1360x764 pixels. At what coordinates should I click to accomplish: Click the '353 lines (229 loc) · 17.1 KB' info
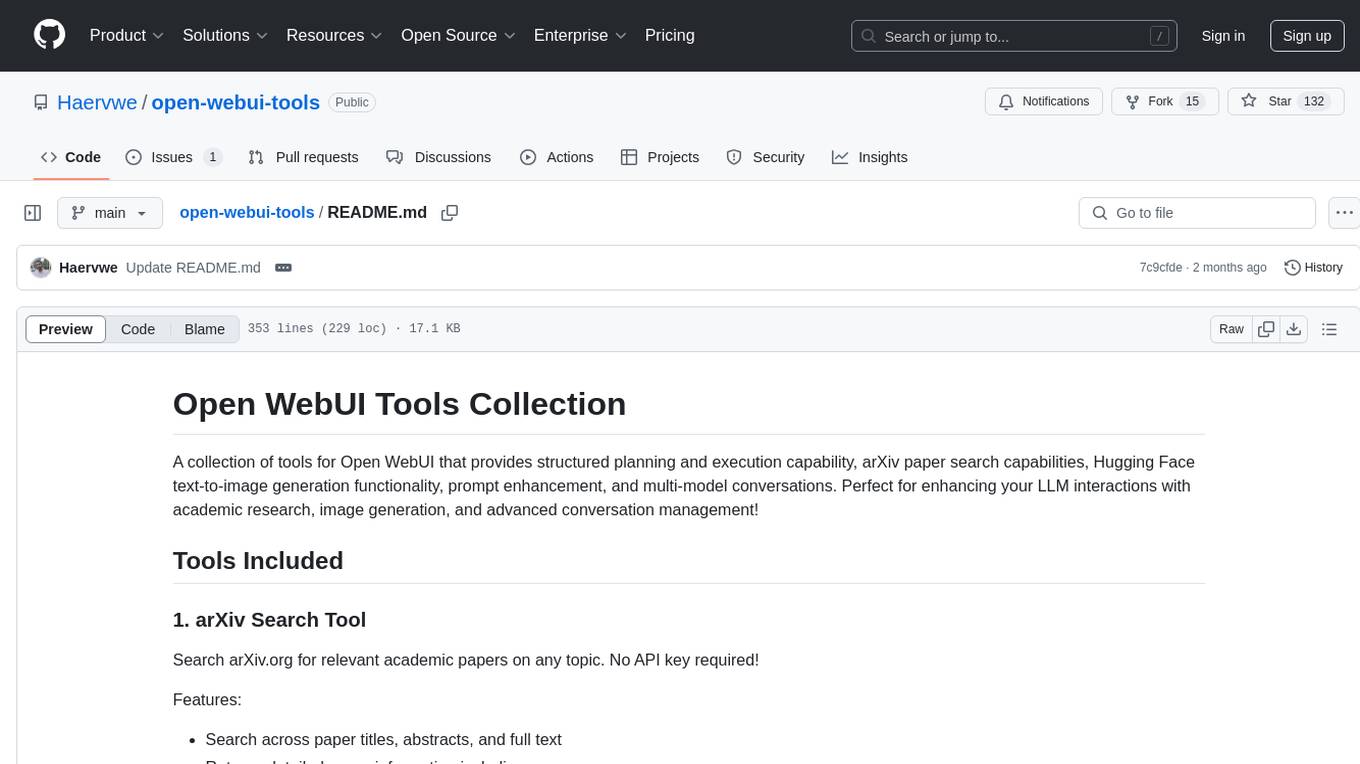(x=354, y=329)
